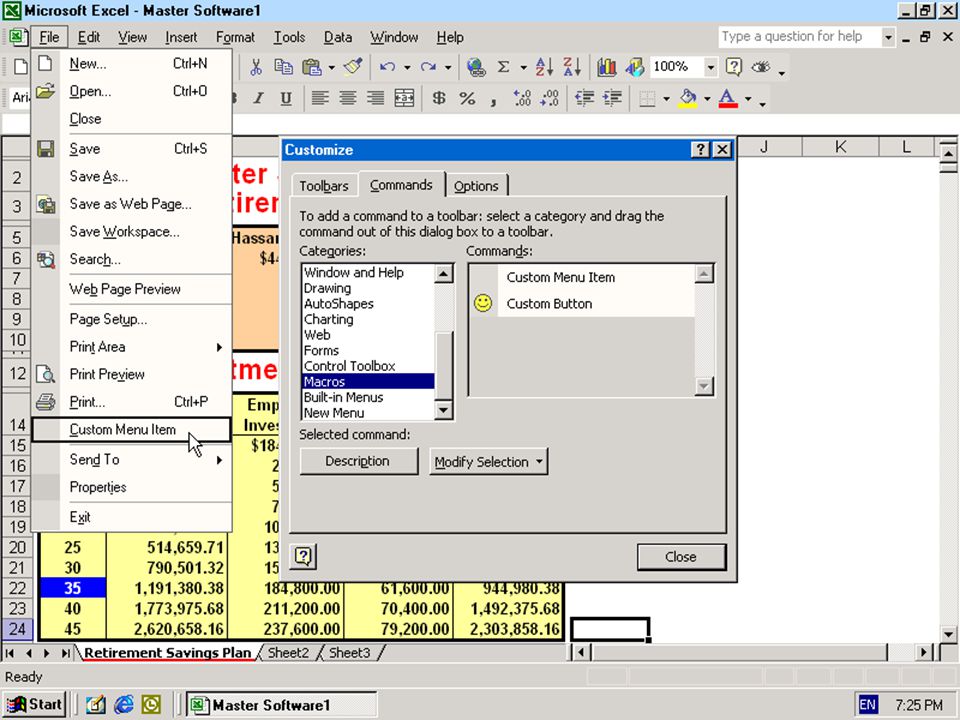This screenshot has width=960, height=720.
Task: Open the Chart Wizard icon
Action: 607,67
